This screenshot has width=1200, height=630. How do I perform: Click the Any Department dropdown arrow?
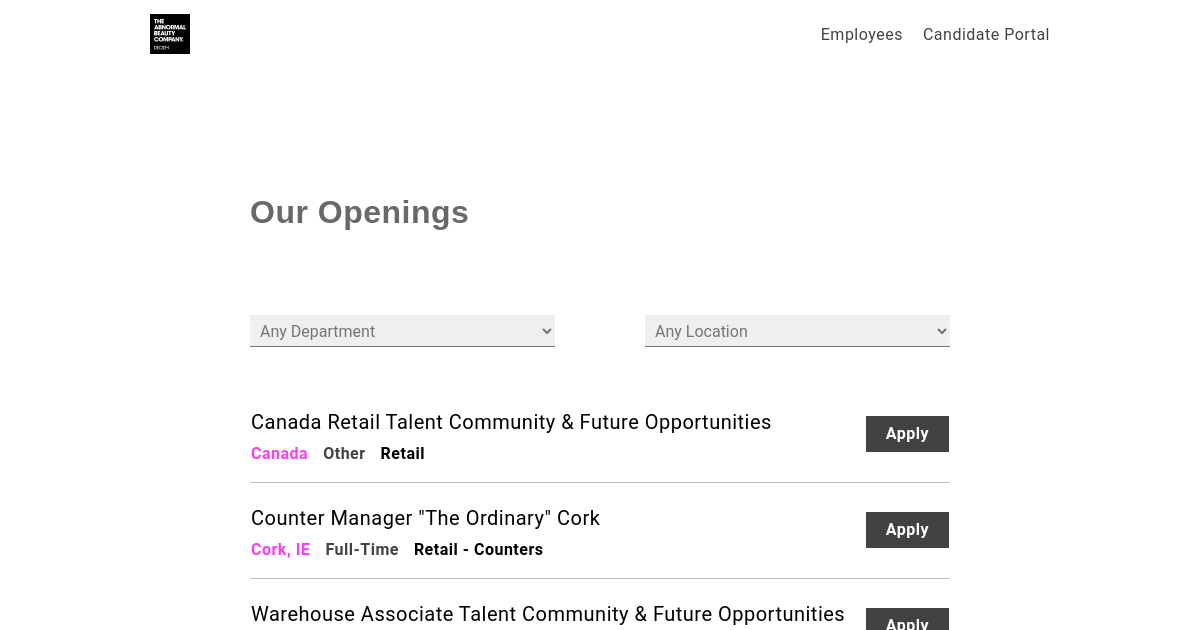coord(546,331)
